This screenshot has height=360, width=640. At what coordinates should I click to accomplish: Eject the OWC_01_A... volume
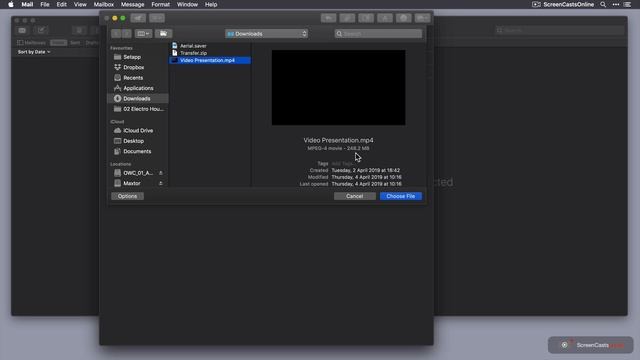(x=161, y=173)
